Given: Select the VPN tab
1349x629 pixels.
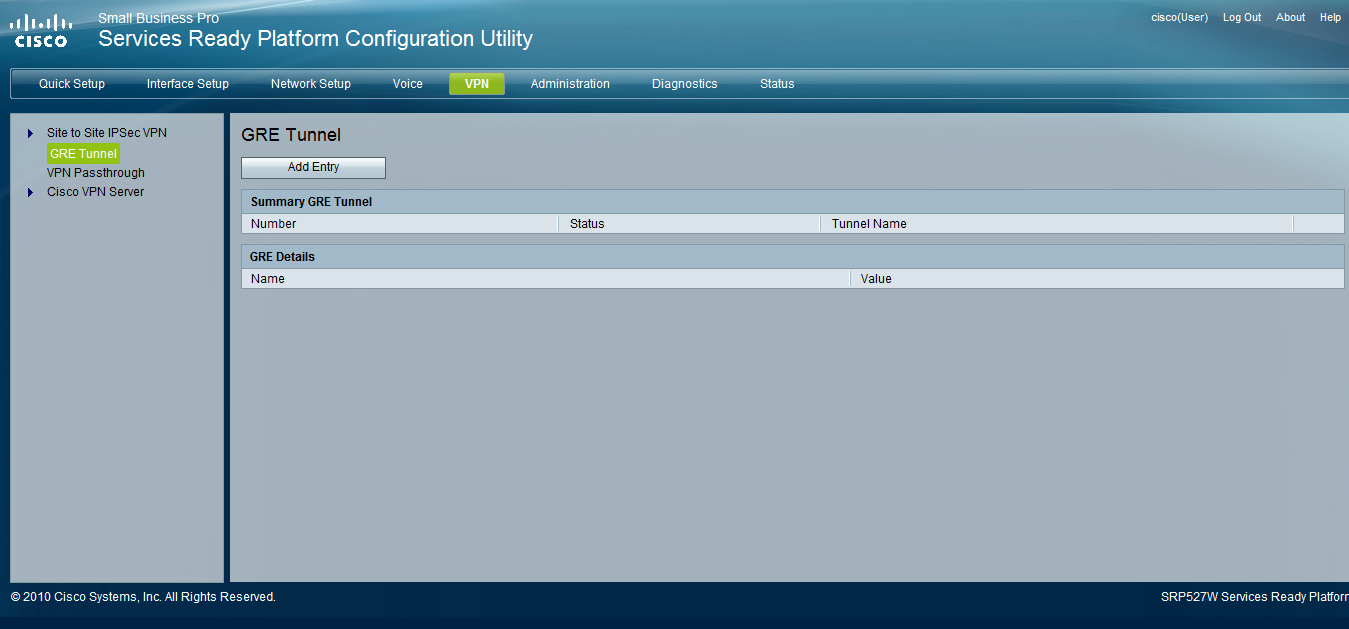Looking at the screenshot, I should point(477,84).
